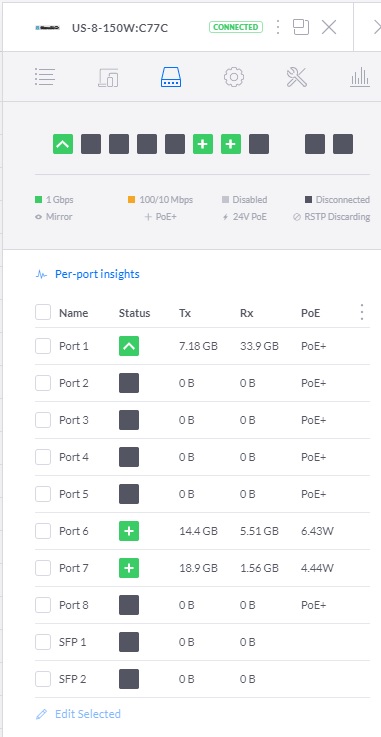Click the last disconnected SFP port square
The image size is (381, 737).
[x=343, y=144]
